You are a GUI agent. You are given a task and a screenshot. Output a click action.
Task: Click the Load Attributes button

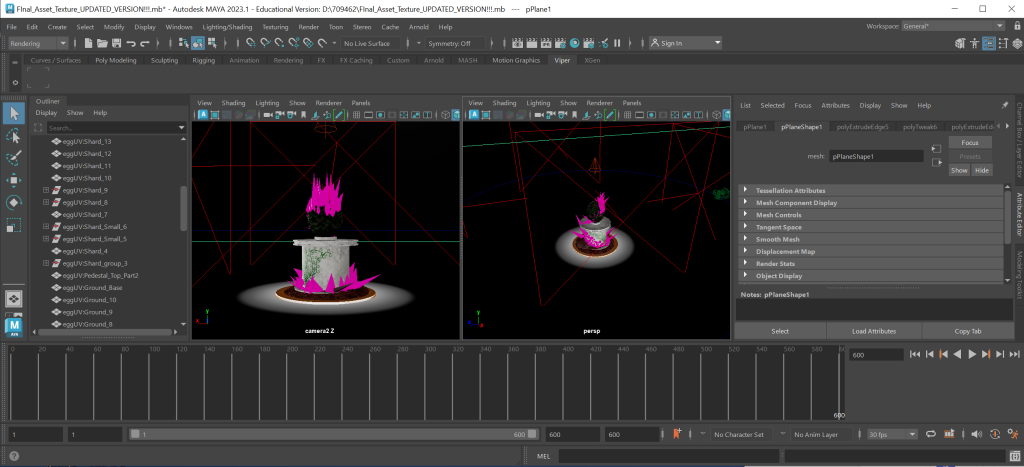pos(873,330)
